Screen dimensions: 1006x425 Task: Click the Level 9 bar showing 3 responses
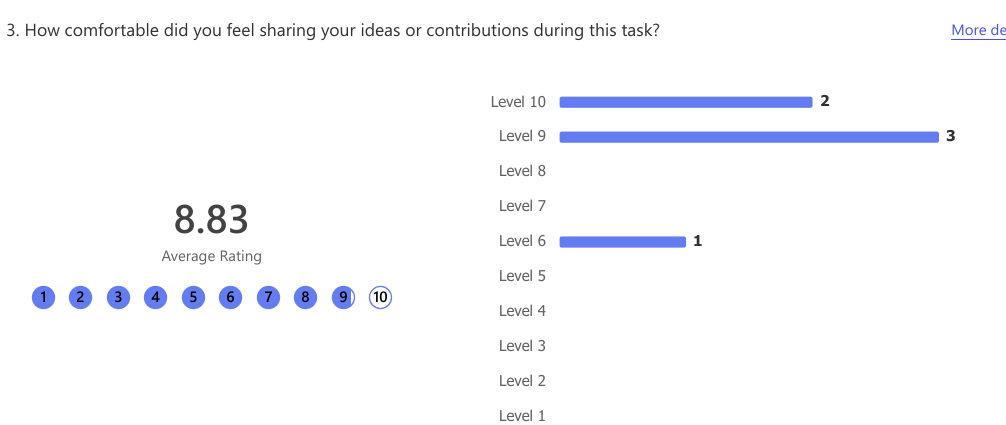pyautogui.click(x=749, y=137)
